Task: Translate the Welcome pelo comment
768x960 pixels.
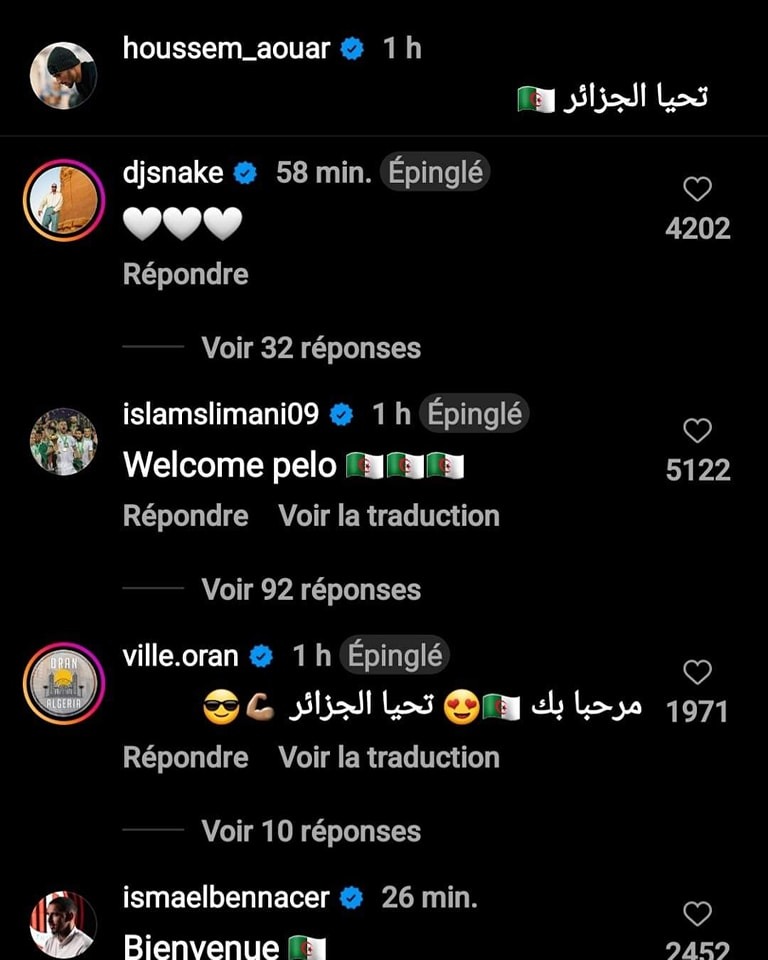Action: tap(389, 516)
